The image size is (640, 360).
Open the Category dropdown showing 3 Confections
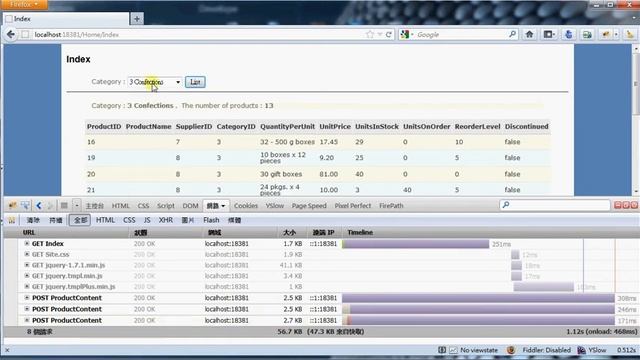click(x=155, y=82)
